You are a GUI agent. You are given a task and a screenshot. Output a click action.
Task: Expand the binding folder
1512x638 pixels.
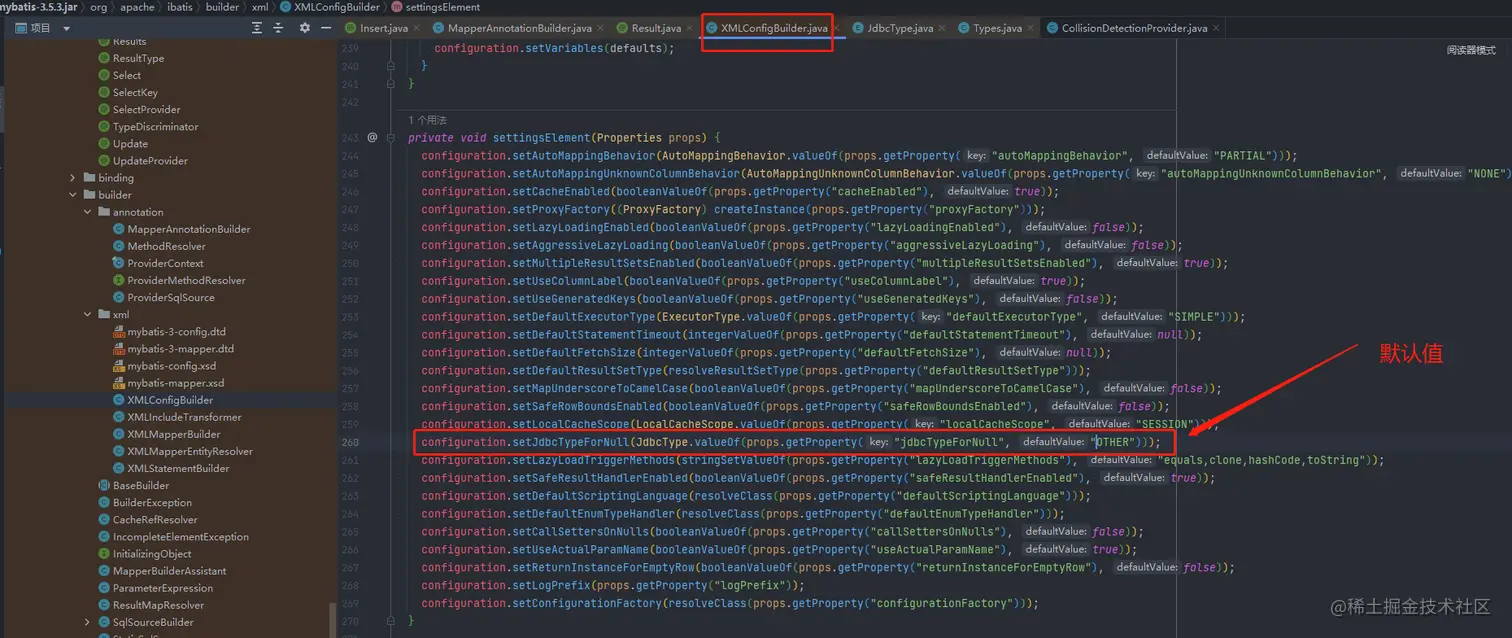coord(73,178)
